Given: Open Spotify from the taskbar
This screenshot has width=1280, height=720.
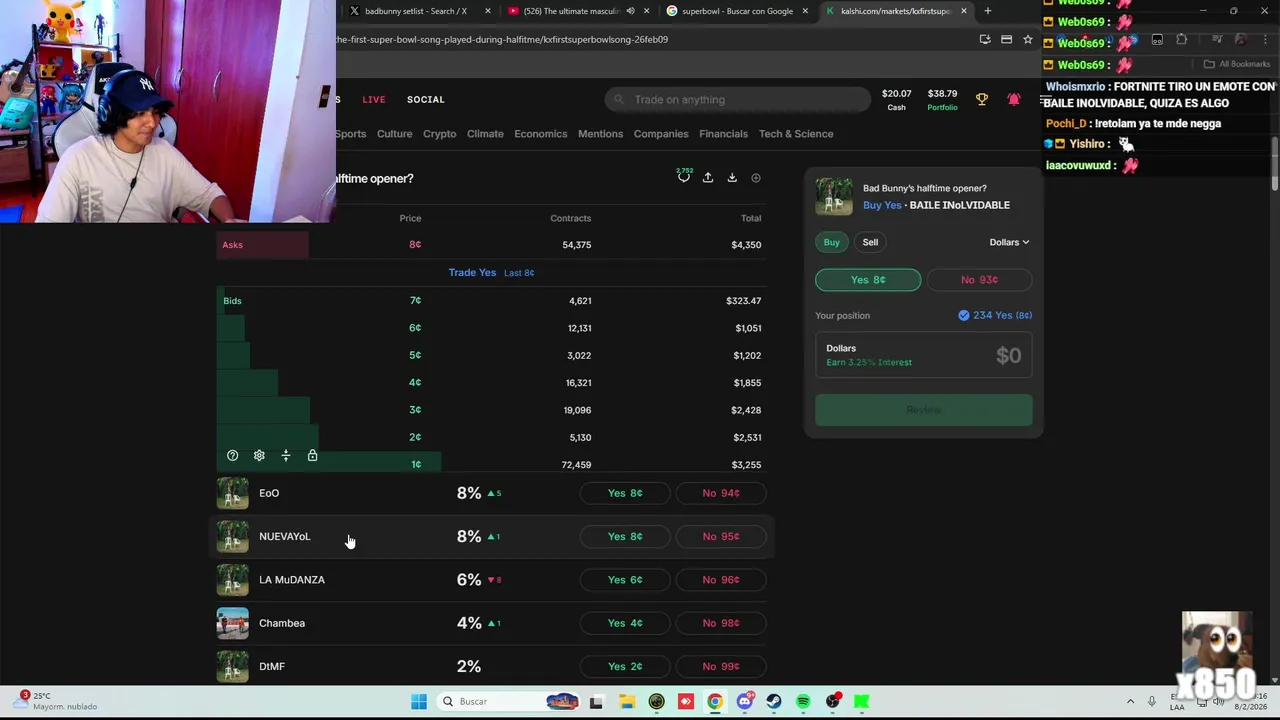Looking at the screenshot, I should [x=803, y=702].
